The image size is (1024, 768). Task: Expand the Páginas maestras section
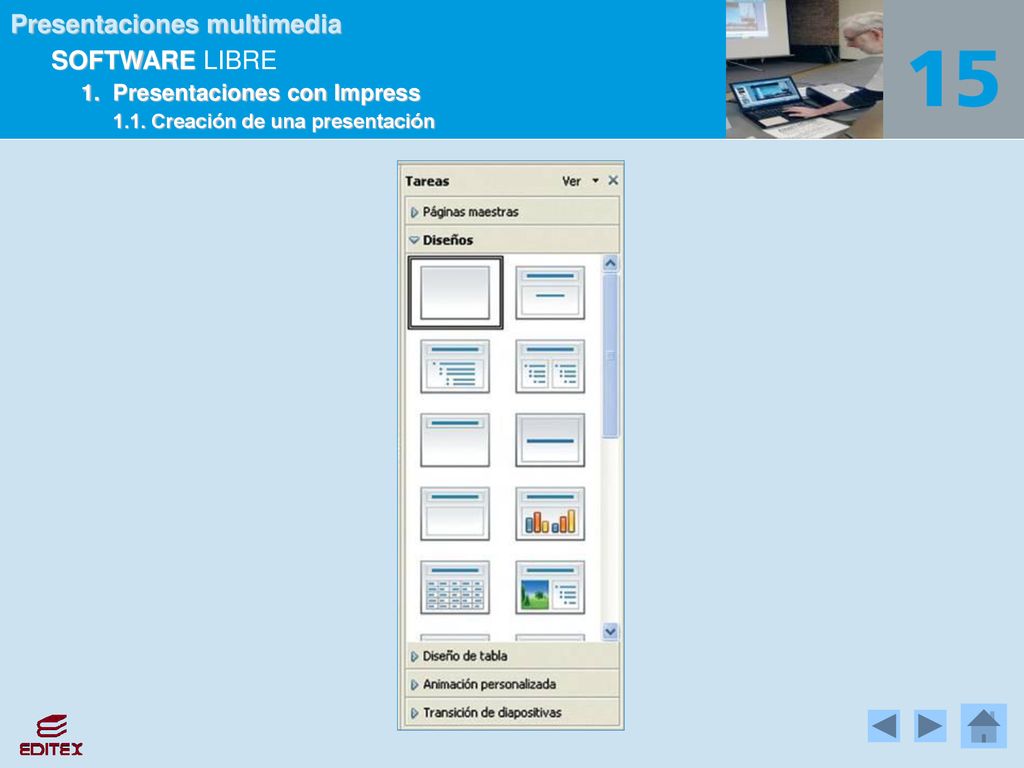tap(512, 212)
